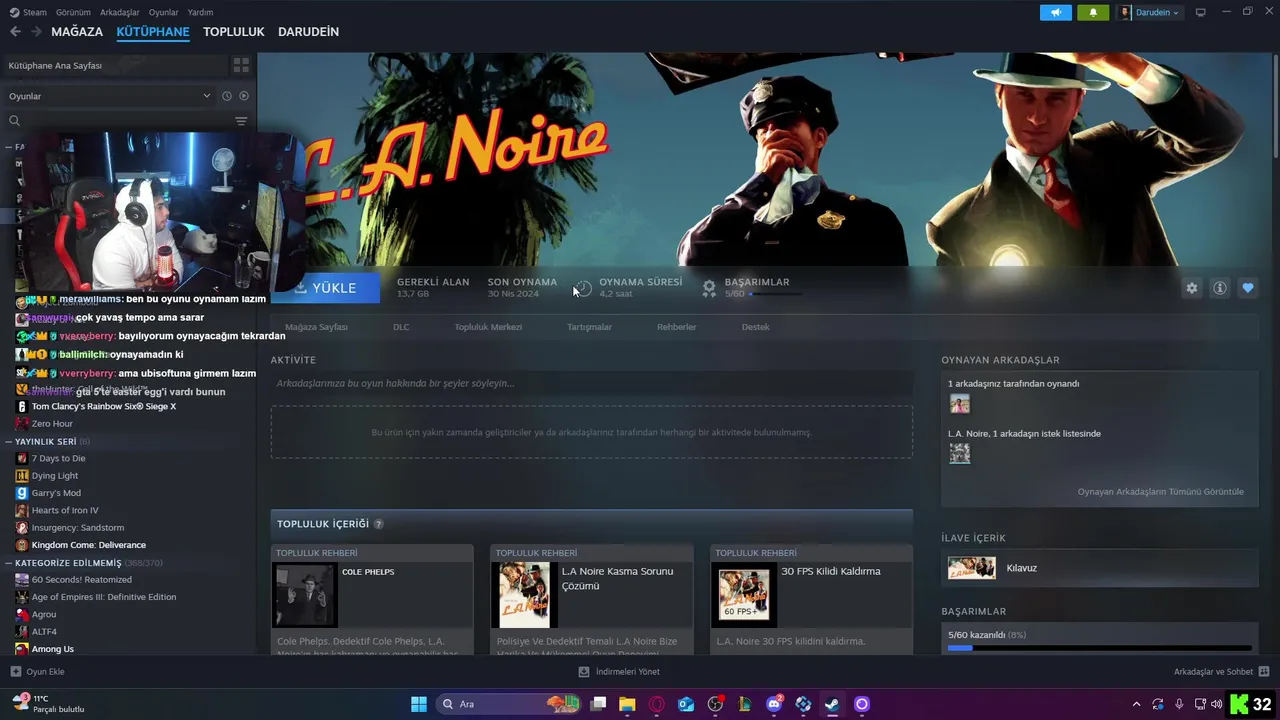Image resolution: width=1280 pixels, height=720 pixels.
Task: Click the Oyun Ekle plus icon
Action: (x=15, y=672)
